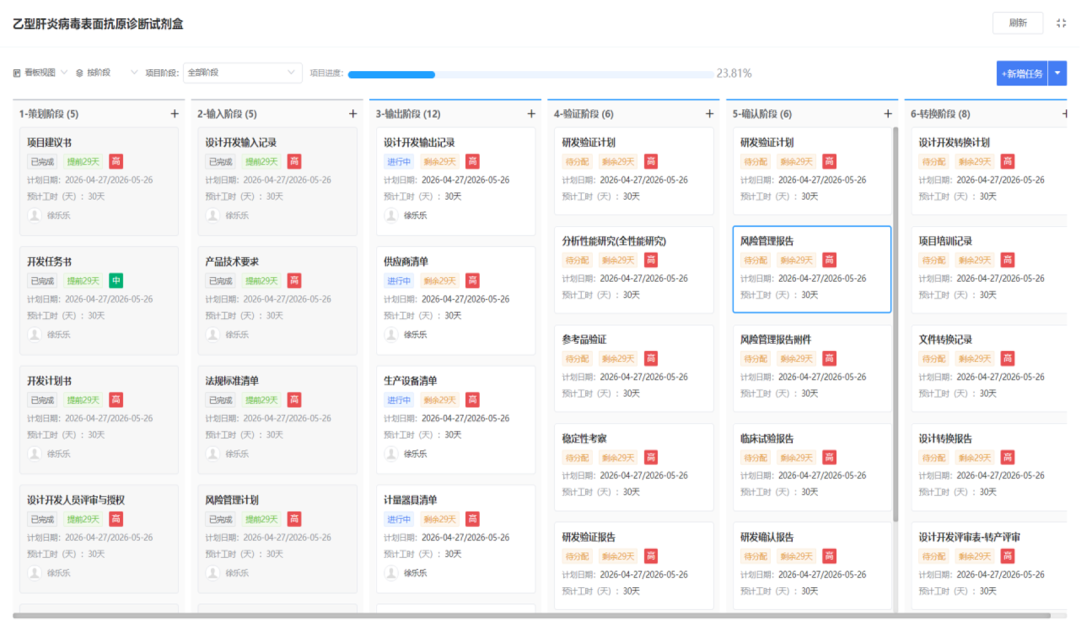This screenshot has height=627, width=1080.
Task: Click the red 高 badge on 文件转换记录 card
Action: [1008, 358]
